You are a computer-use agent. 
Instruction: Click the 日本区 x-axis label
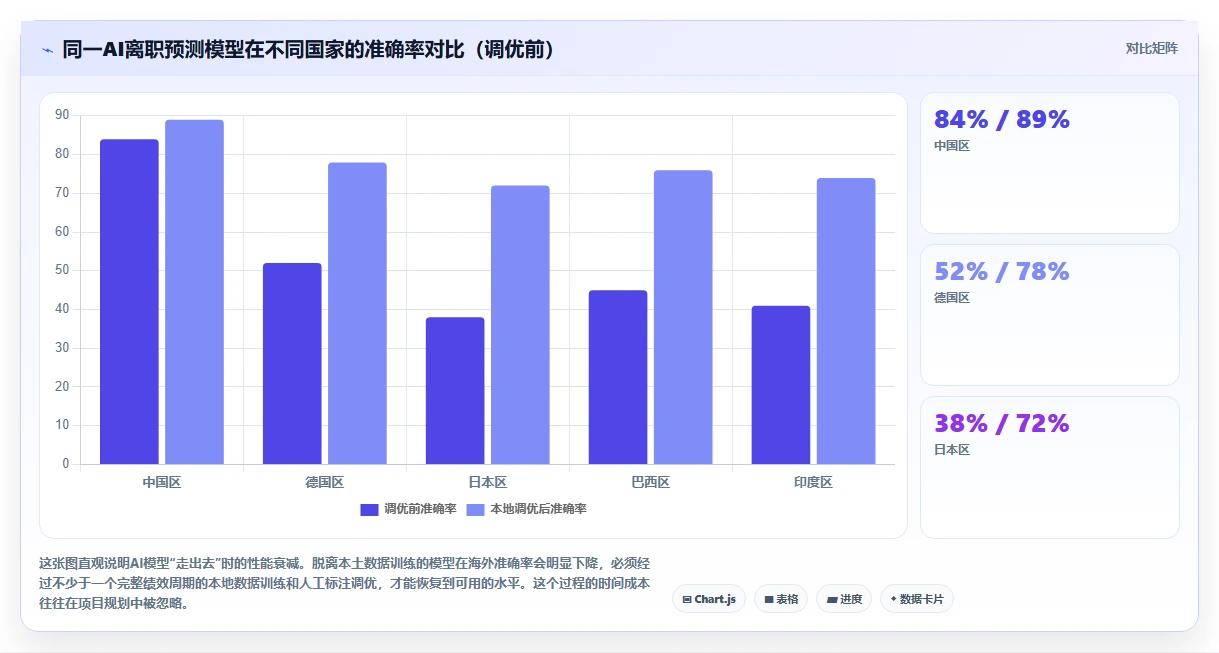point(488,482)
